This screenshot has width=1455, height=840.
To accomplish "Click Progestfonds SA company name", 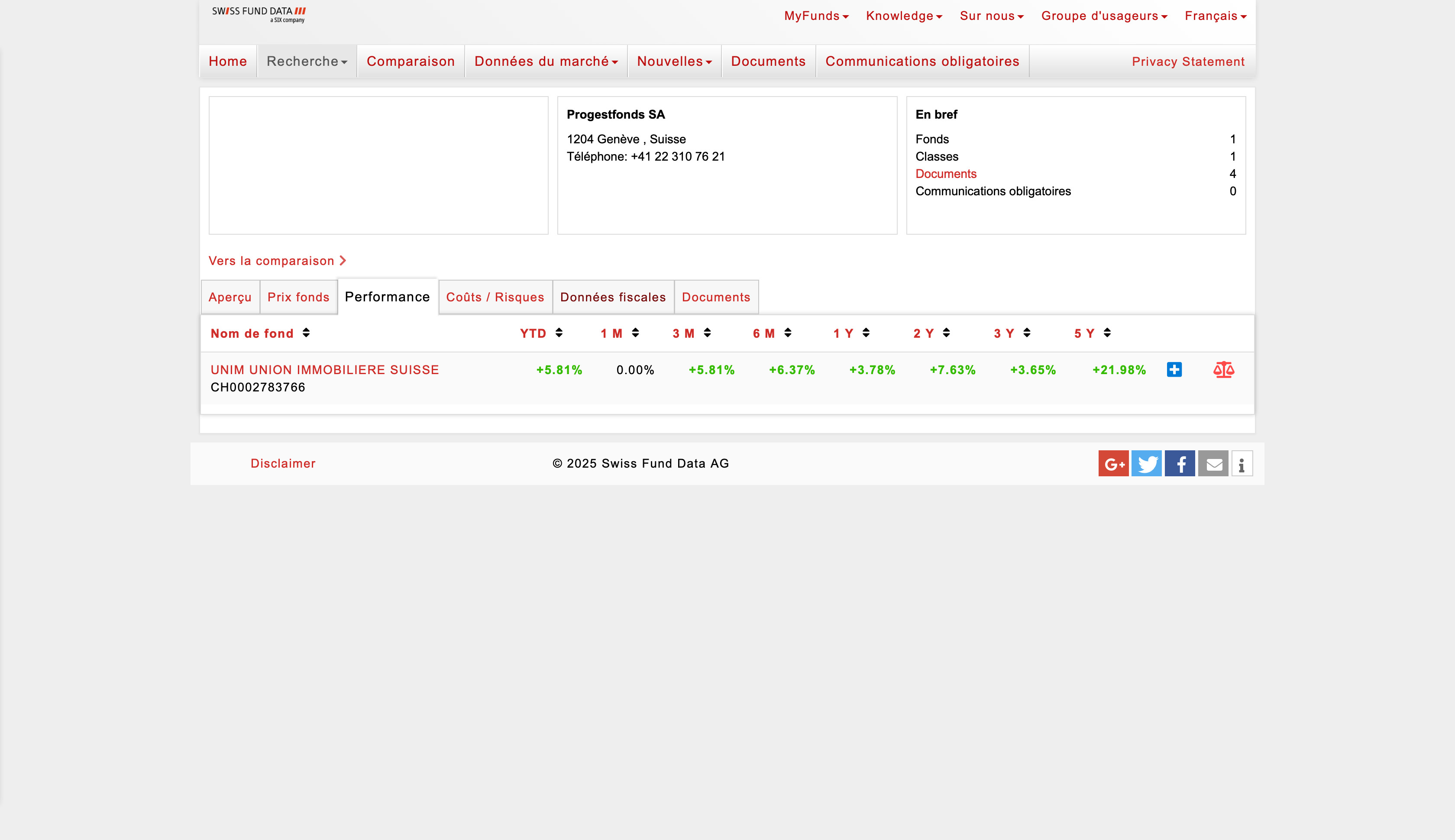I will point(616,114).
